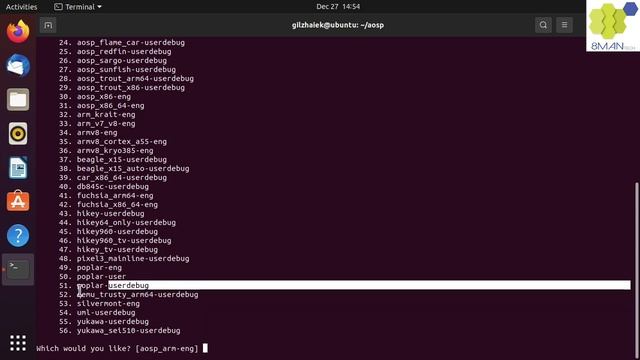Click line 40 db845c-userdebug
The width and height of the screenshot is (640, 360).
tap(104, 186)
